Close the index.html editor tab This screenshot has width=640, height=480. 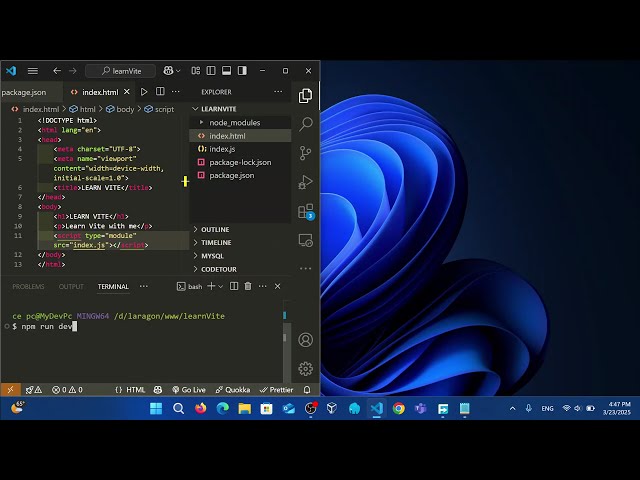[127, 92]
